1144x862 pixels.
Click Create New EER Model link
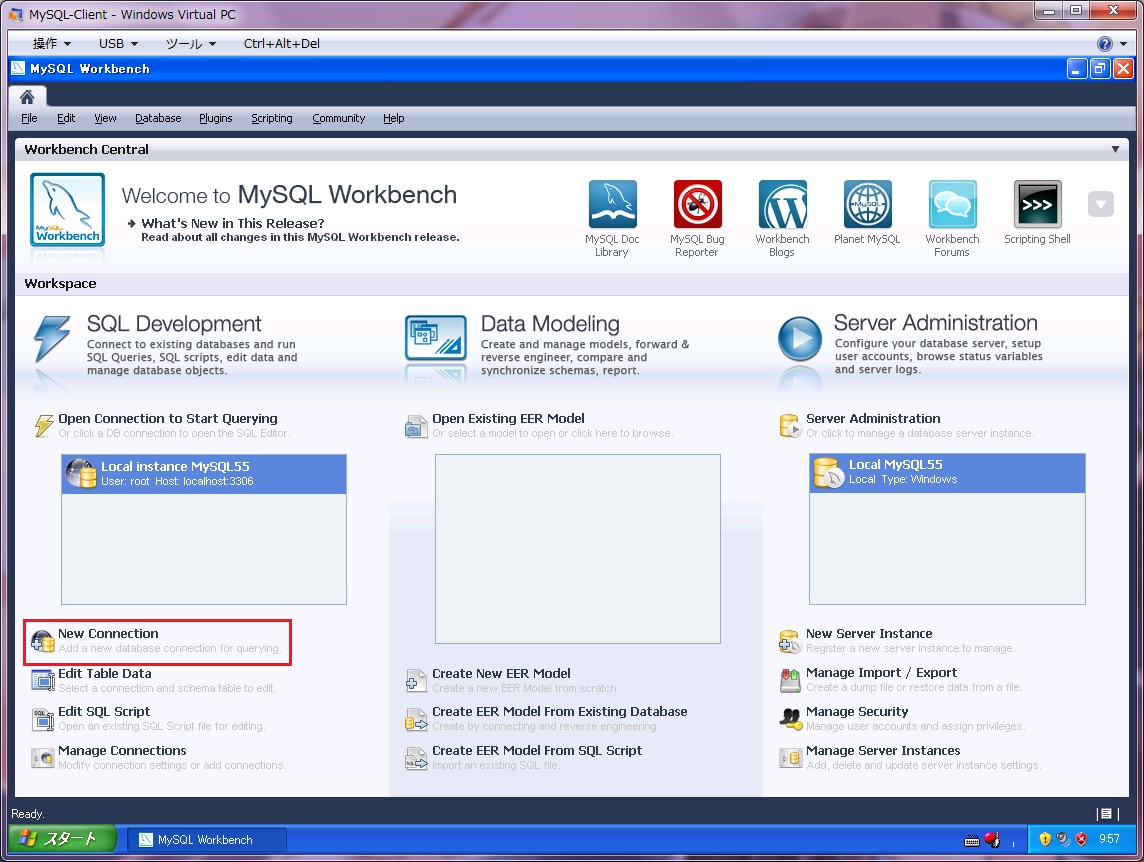(501, 673)
